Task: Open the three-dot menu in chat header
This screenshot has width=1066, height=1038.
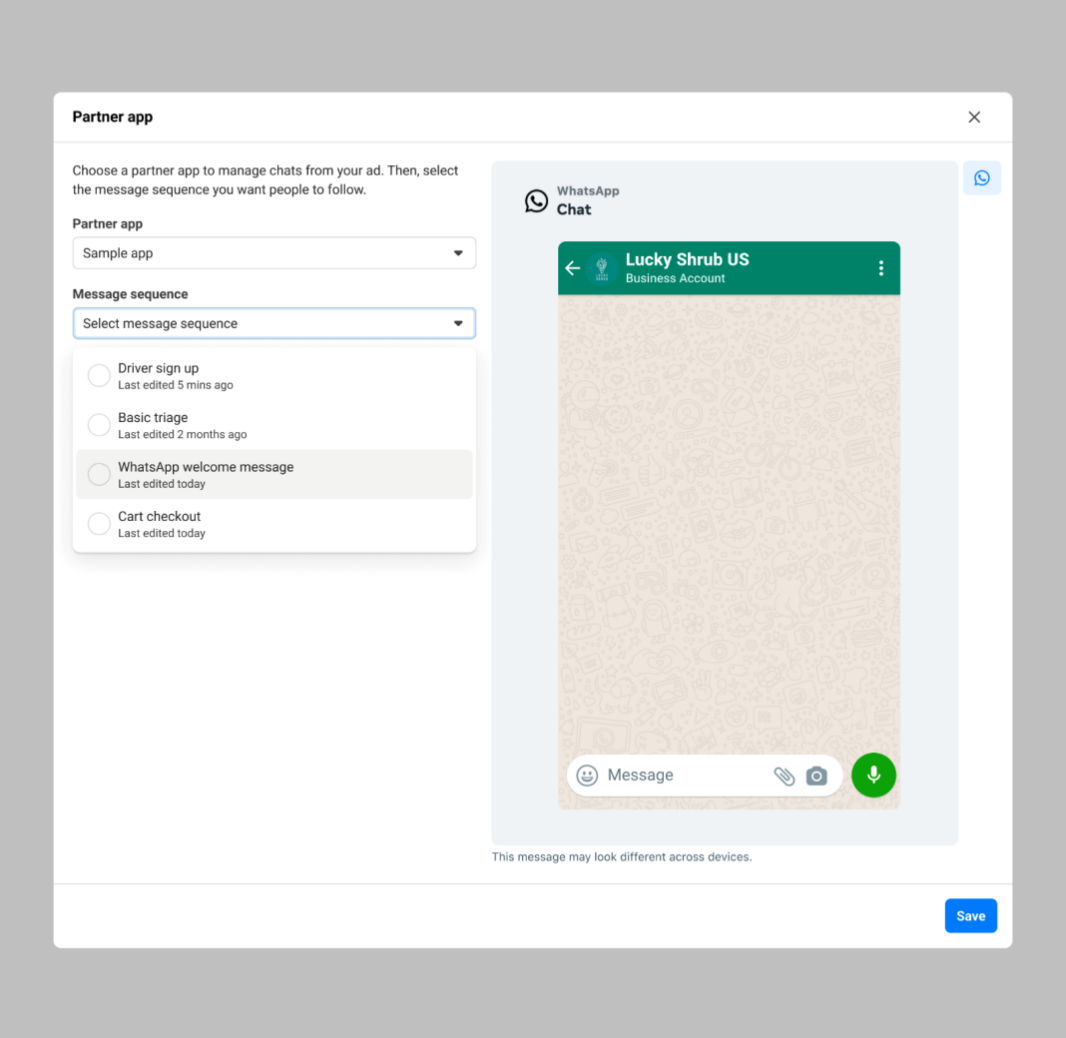Action: coord(881,268)
